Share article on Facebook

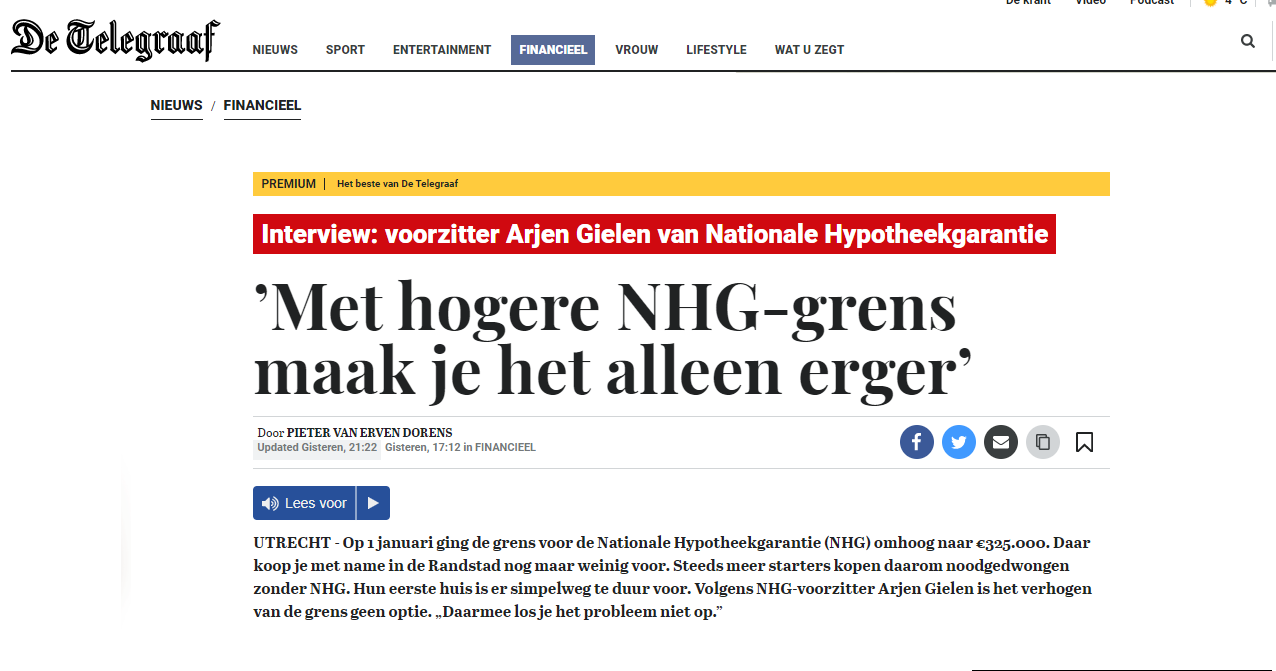pos(916,442)
